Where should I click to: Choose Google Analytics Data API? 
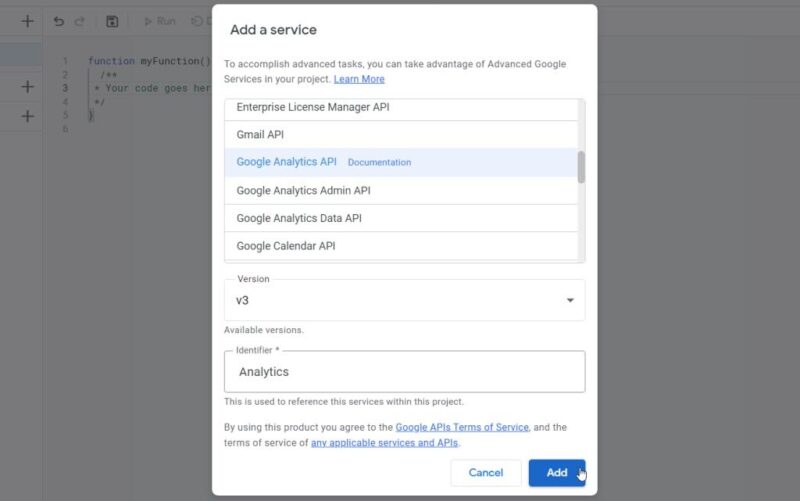(x=299, y=218)
